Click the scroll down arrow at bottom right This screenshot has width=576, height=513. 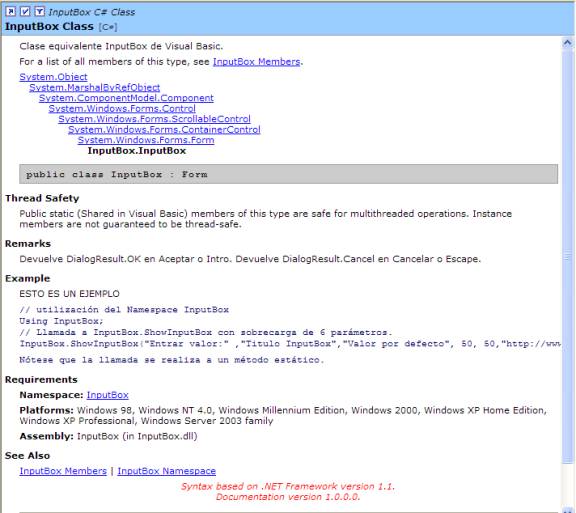point(568,510)
